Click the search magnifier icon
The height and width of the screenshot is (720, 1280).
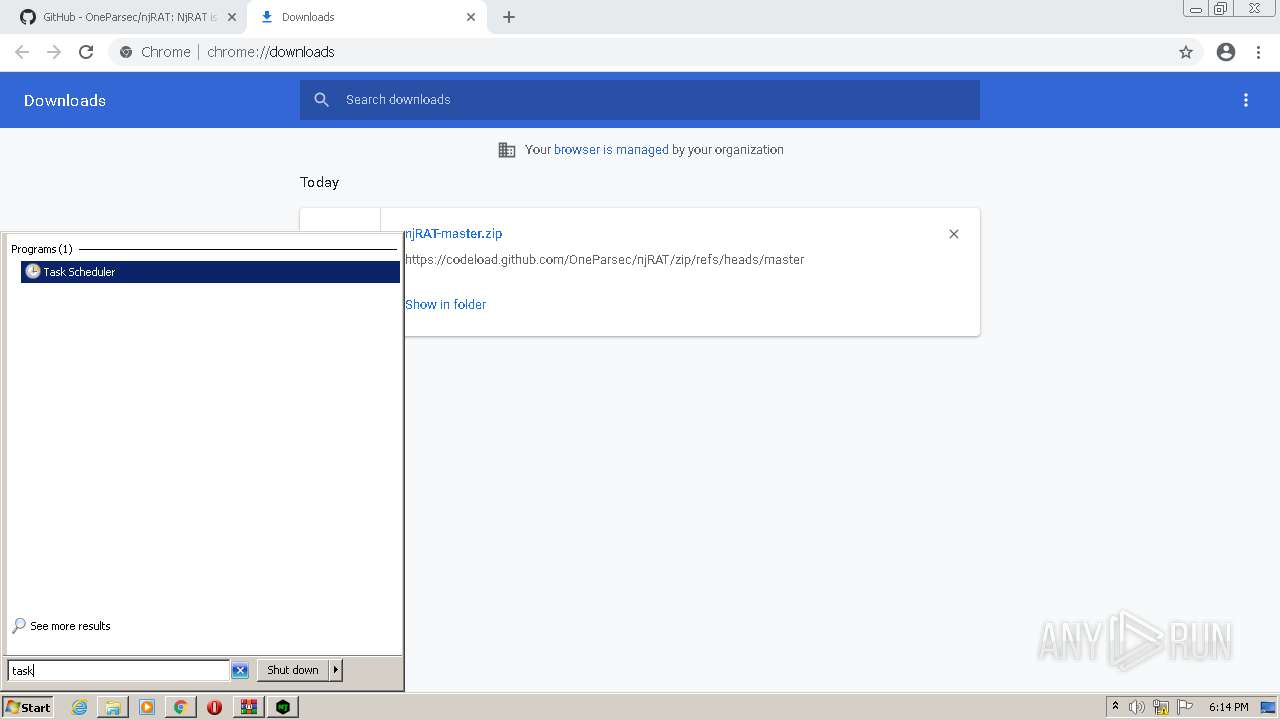(x=321, y=100)
